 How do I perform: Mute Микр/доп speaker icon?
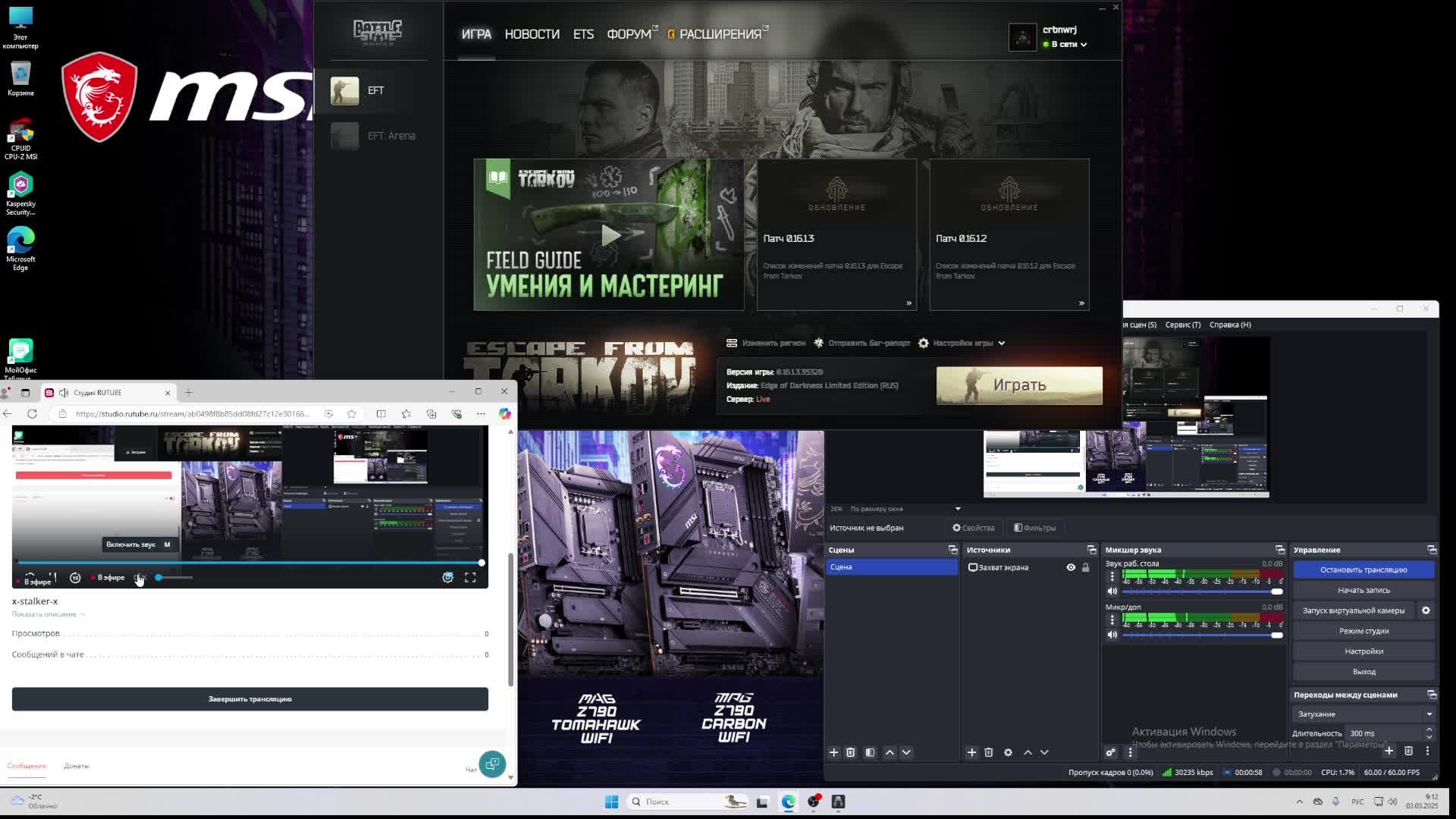pyautogui.click(x=1112, y=635)
